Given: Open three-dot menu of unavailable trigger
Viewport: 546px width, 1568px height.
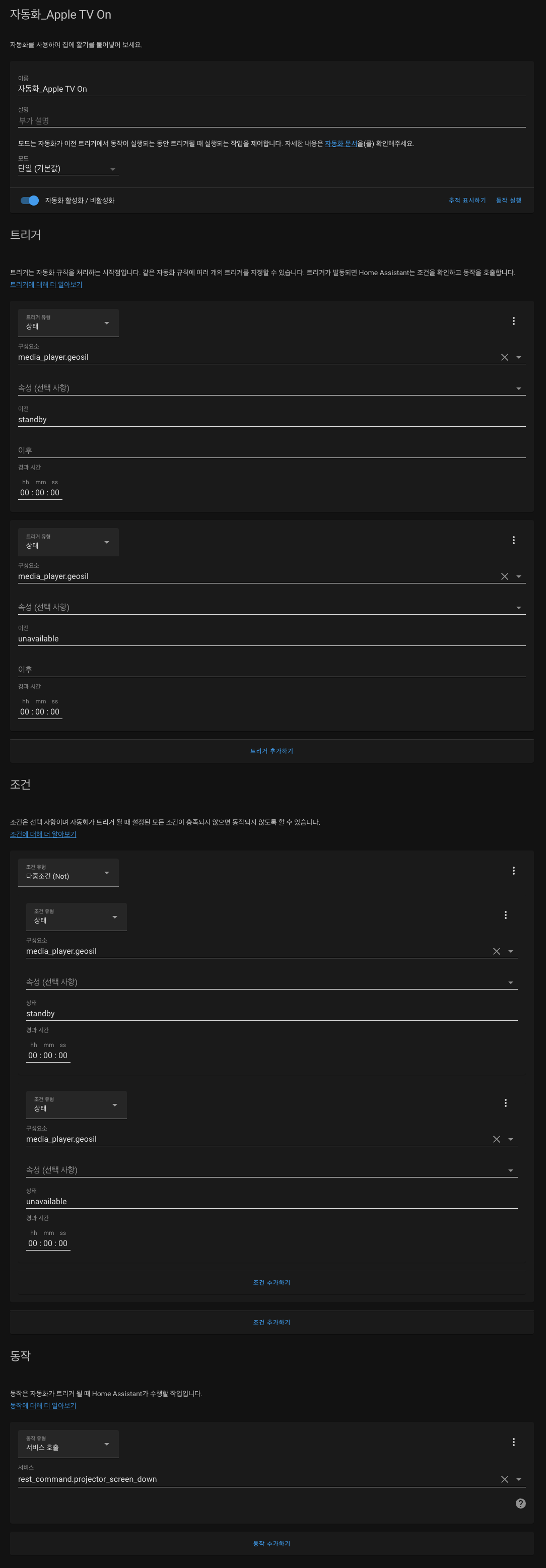Looking at the screenshot, I should [x=513, y=540].
